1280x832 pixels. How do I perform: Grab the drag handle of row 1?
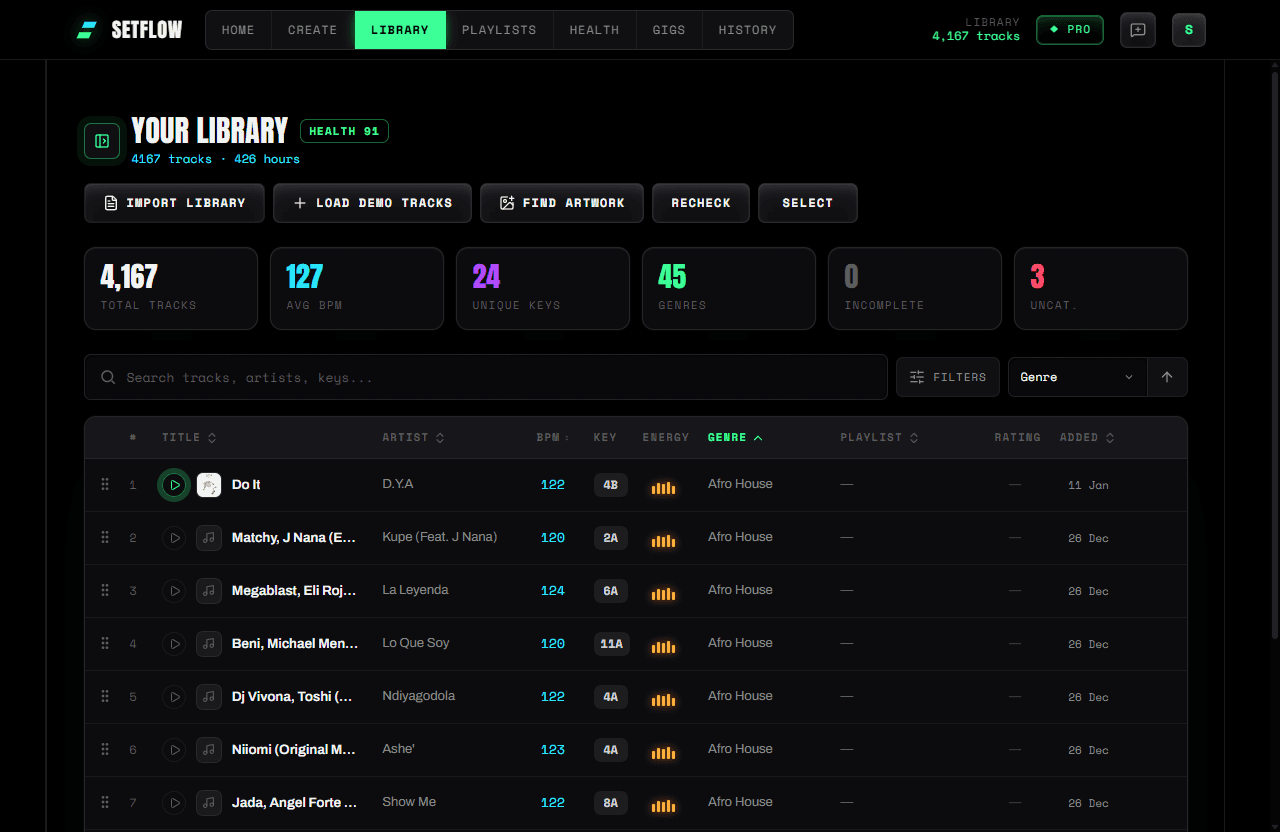[x=105, y=485]
